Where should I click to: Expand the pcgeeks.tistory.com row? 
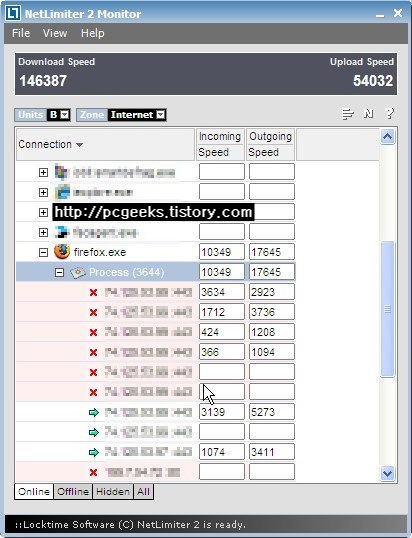(43, 212)
